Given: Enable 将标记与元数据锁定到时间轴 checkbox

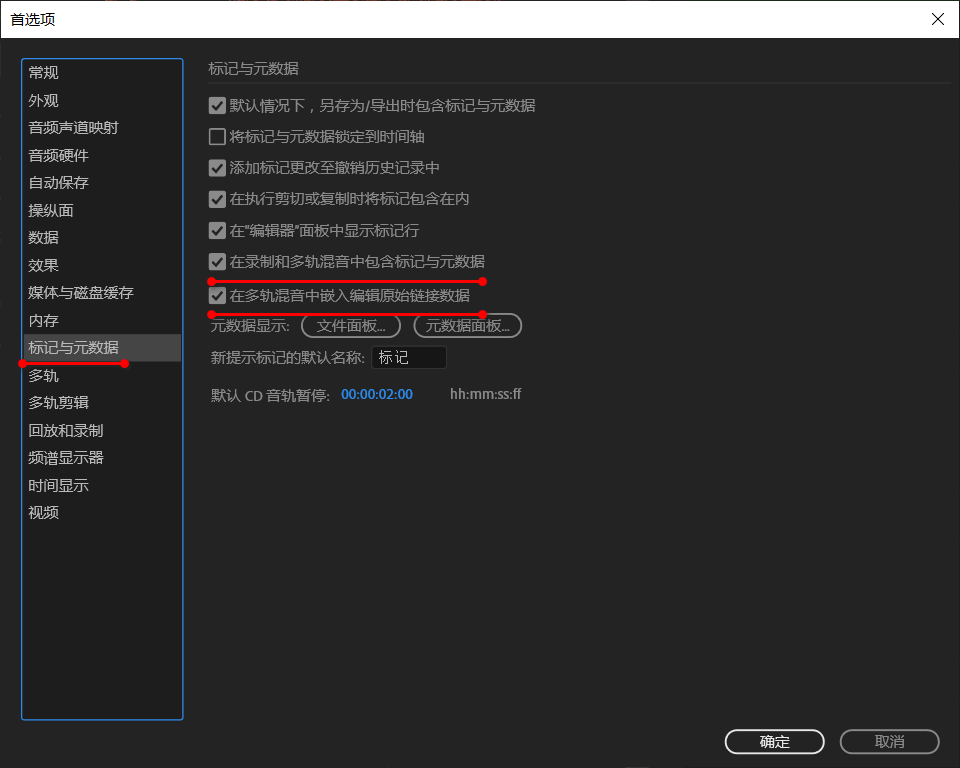Looking at the screenshot, I should (217, 137).
